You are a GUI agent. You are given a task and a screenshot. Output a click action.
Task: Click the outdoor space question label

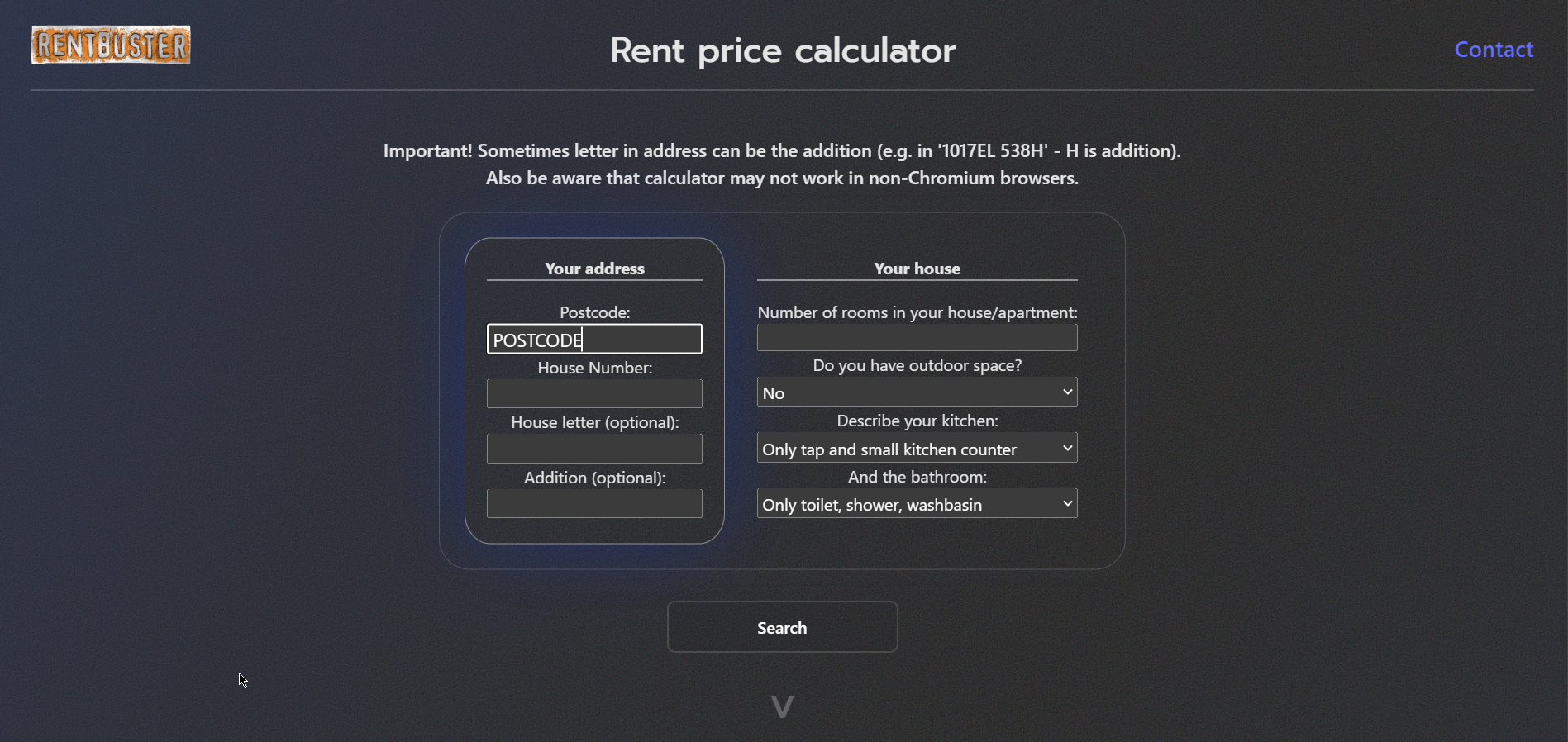(917, 365)
